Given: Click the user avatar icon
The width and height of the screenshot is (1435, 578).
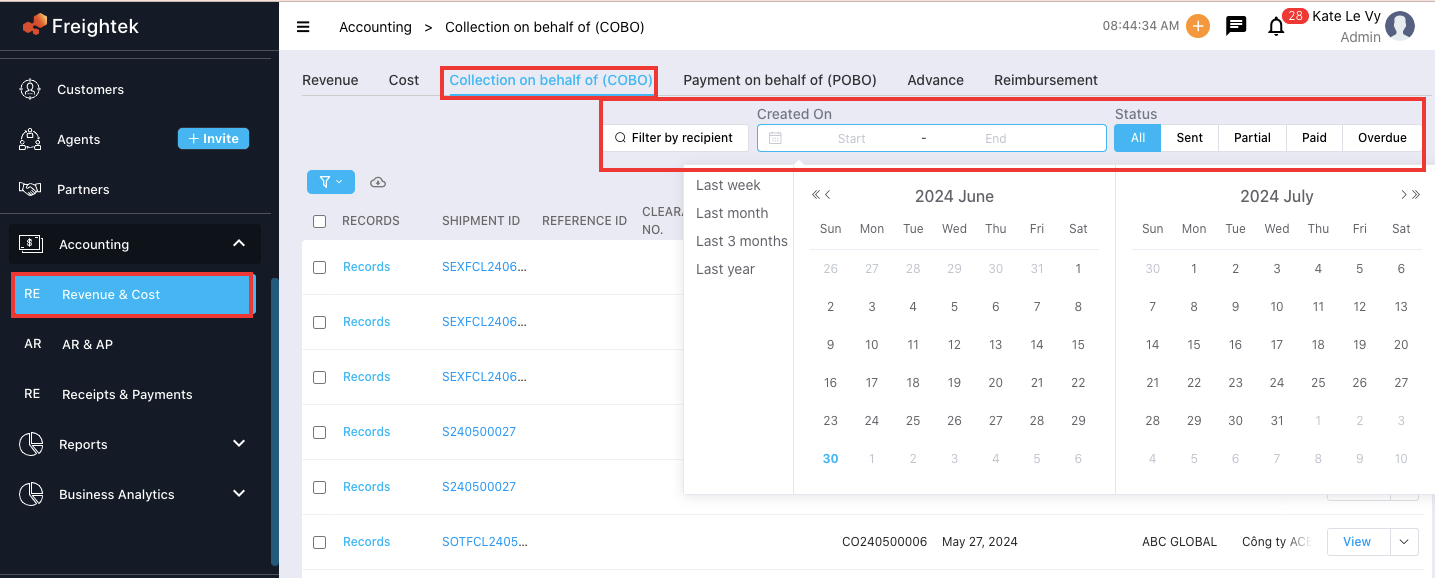Looking at the screenshot, I should pyautogui.click(x=1400, y=26).
